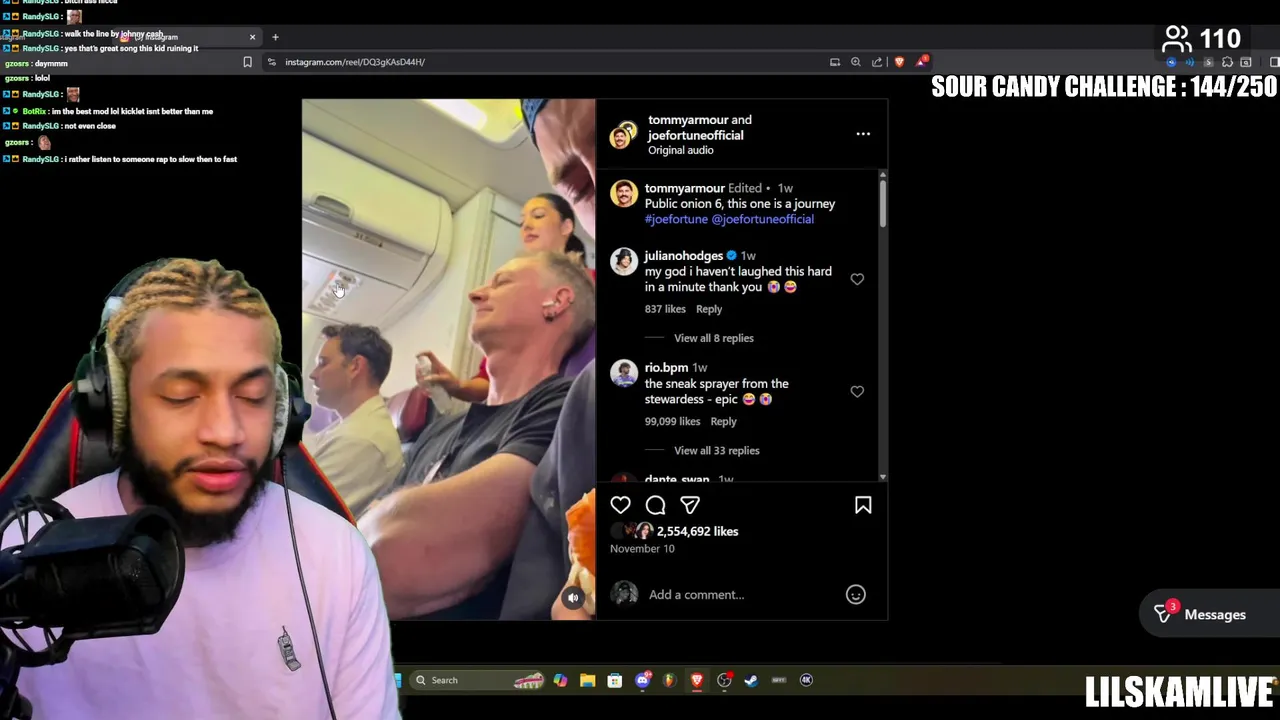Share the reel with the paper-plane icon

click(690, 505)
